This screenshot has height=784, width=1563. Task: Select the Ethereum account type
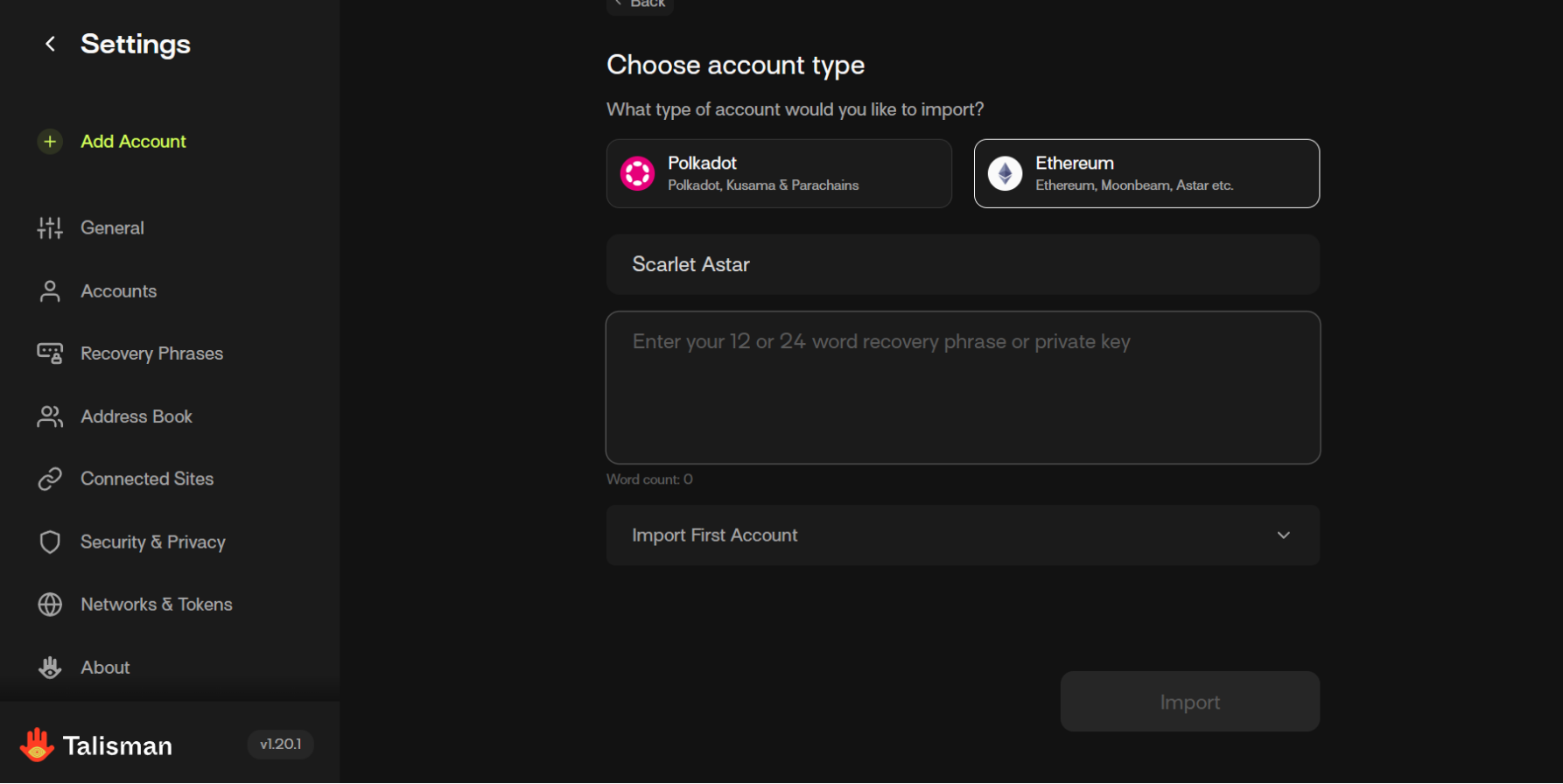pos(1146,173)
